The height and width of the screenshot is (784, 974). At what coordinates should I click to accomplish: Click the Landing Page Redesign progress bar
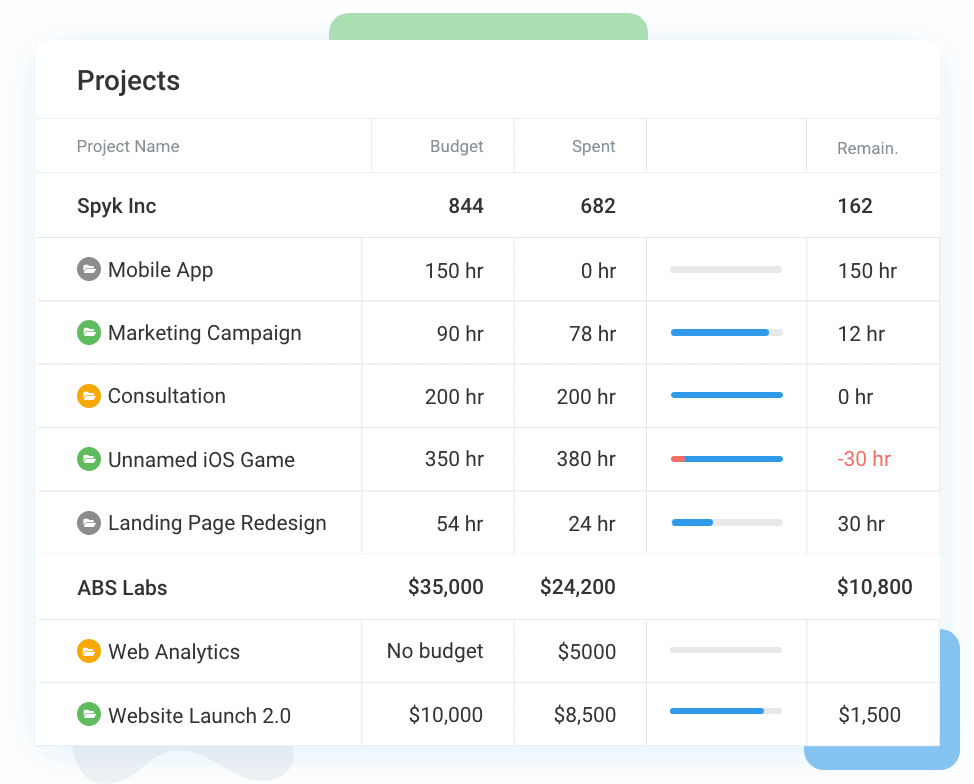726,522
